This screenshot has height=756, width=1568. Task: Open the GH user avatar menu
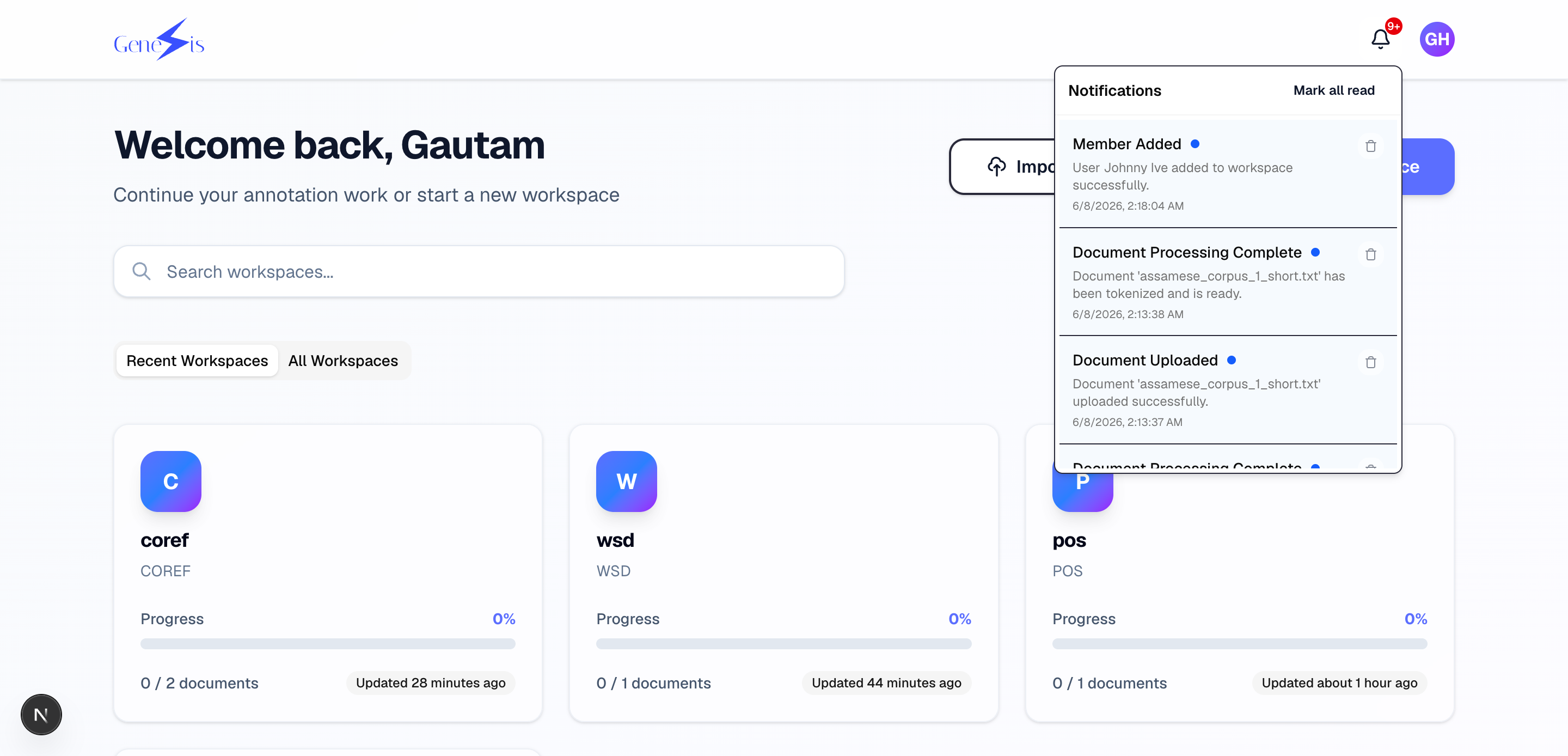pos(1437,40)
